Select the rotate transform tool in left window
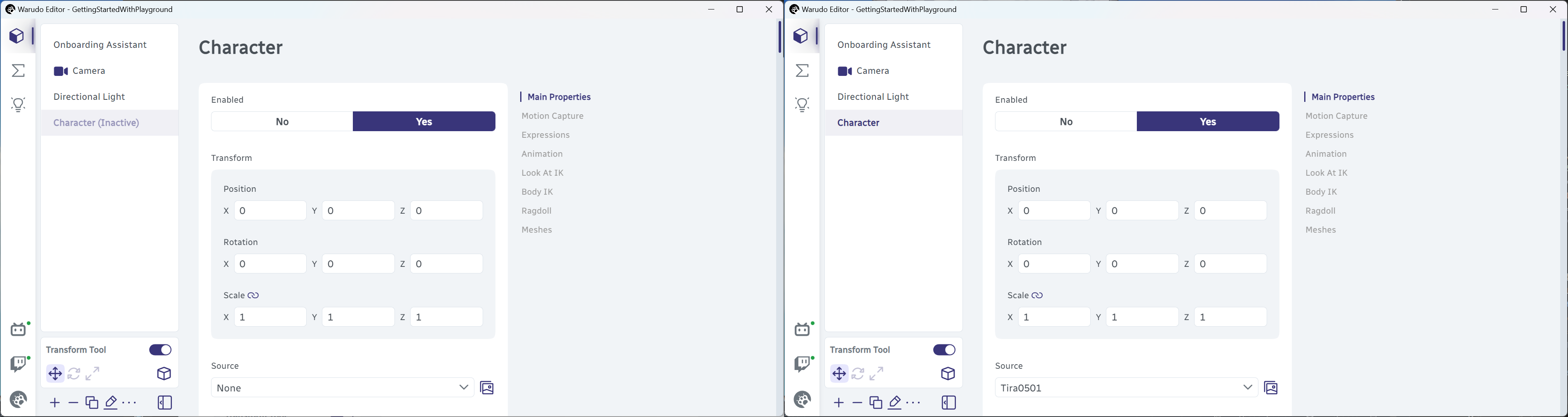 coord(74,373)
